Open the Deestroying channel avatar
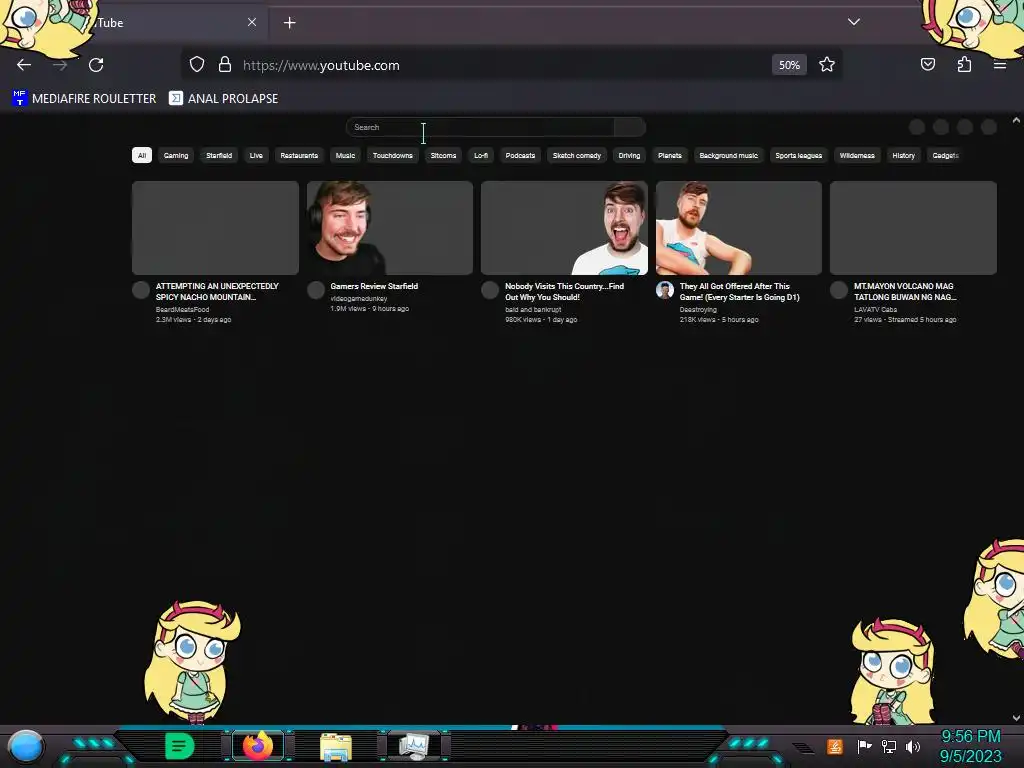This screenshot has height=768, width=1024. click(x=665, y=290)
